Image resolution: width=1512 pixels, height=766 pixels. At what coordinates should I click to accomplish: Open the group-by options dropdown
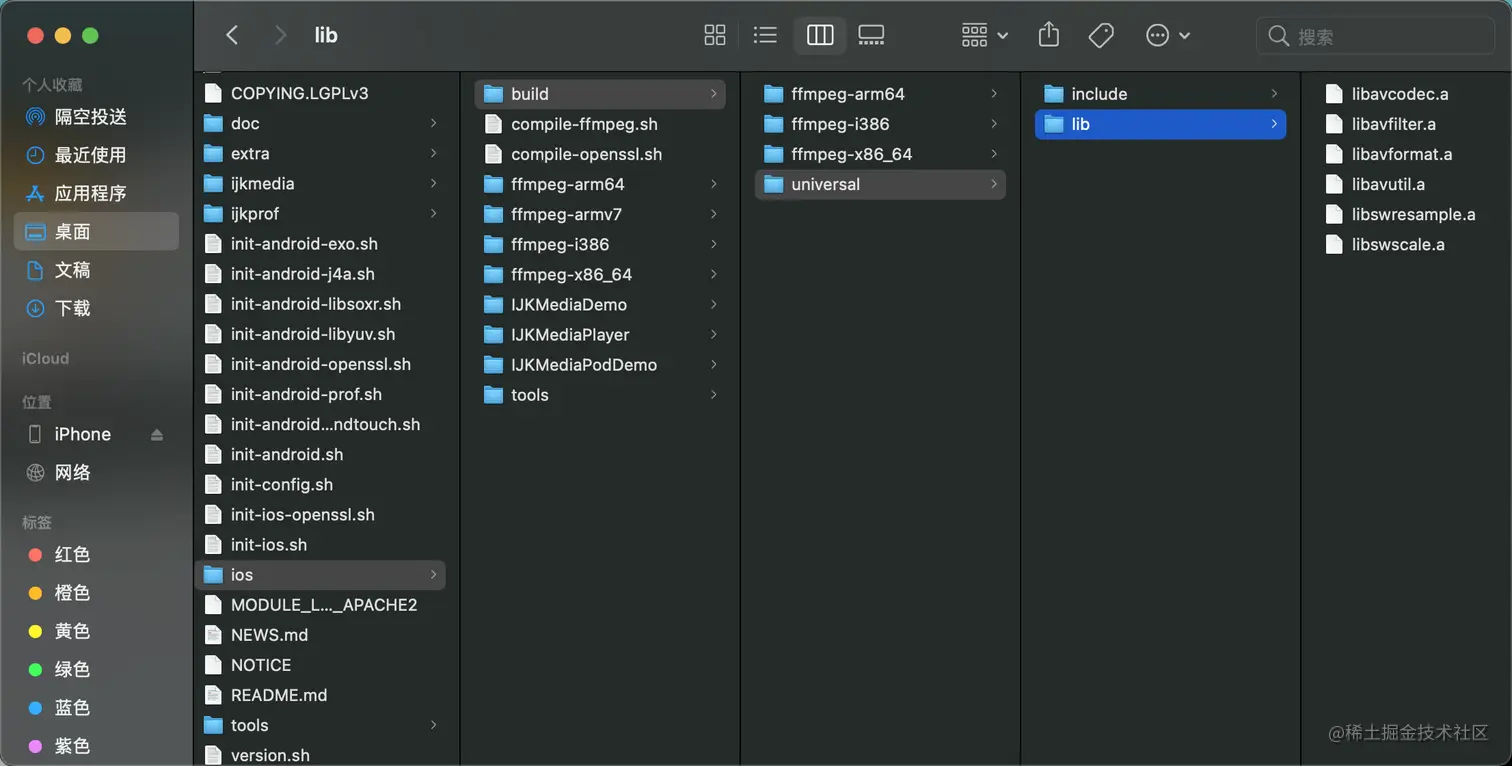985,36
